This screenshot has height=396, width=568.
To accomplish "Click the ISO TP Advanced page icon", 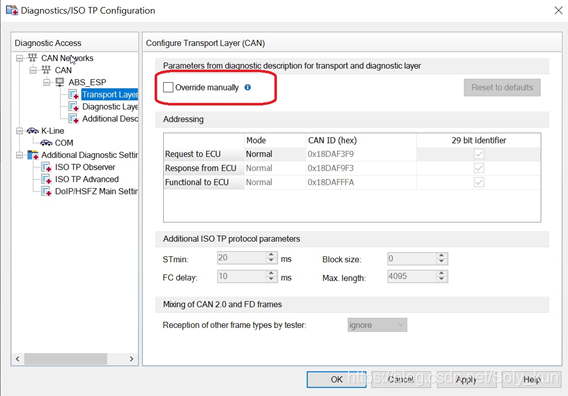I will [46, 179].
